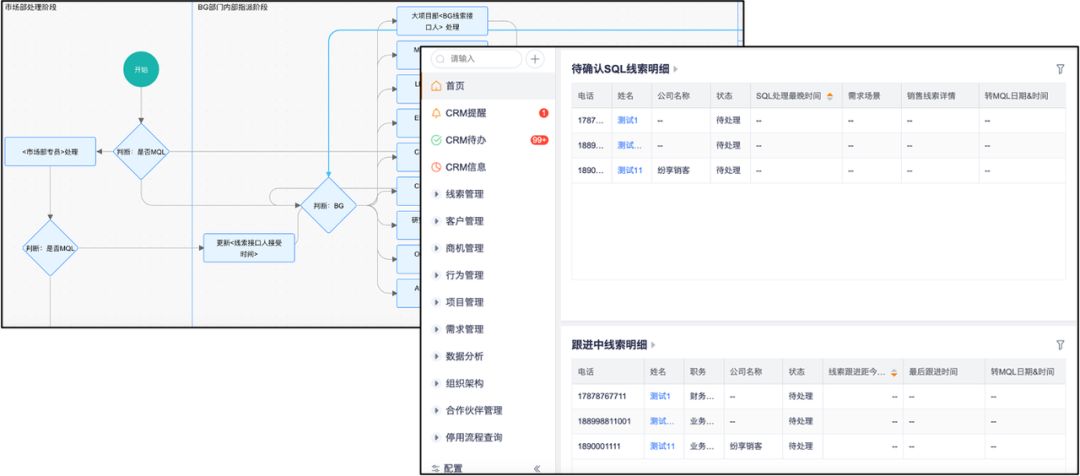Click 市场部处理阶段 lane title
The width and height of the screenshot is (1080, 476).
click(x=30, y=6)
